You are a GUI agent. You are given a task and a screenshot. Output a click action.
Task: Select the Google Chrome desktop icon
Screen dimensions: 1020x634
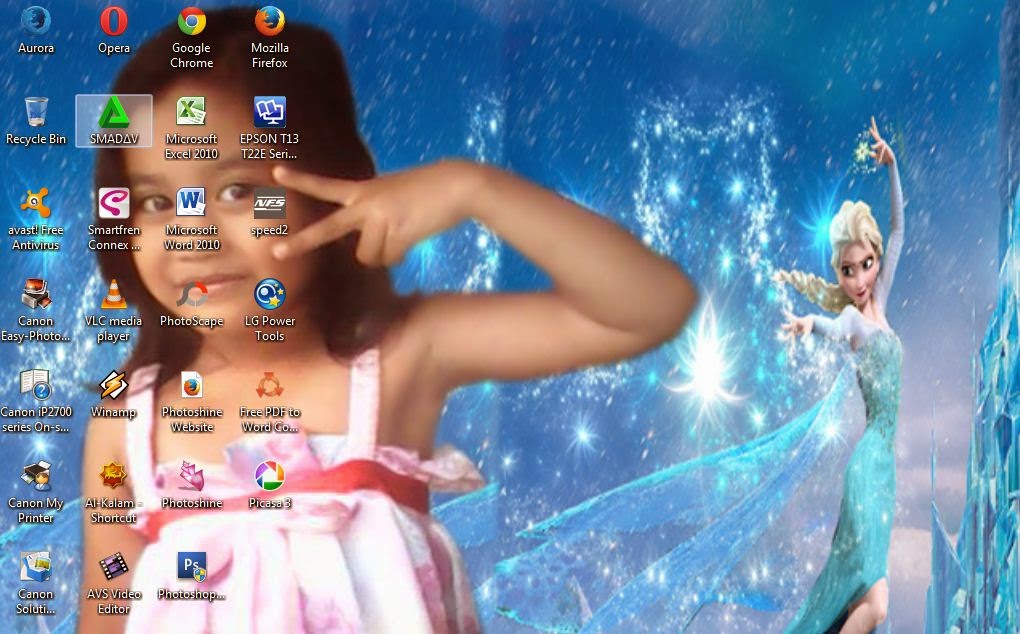tap(192, 21)
